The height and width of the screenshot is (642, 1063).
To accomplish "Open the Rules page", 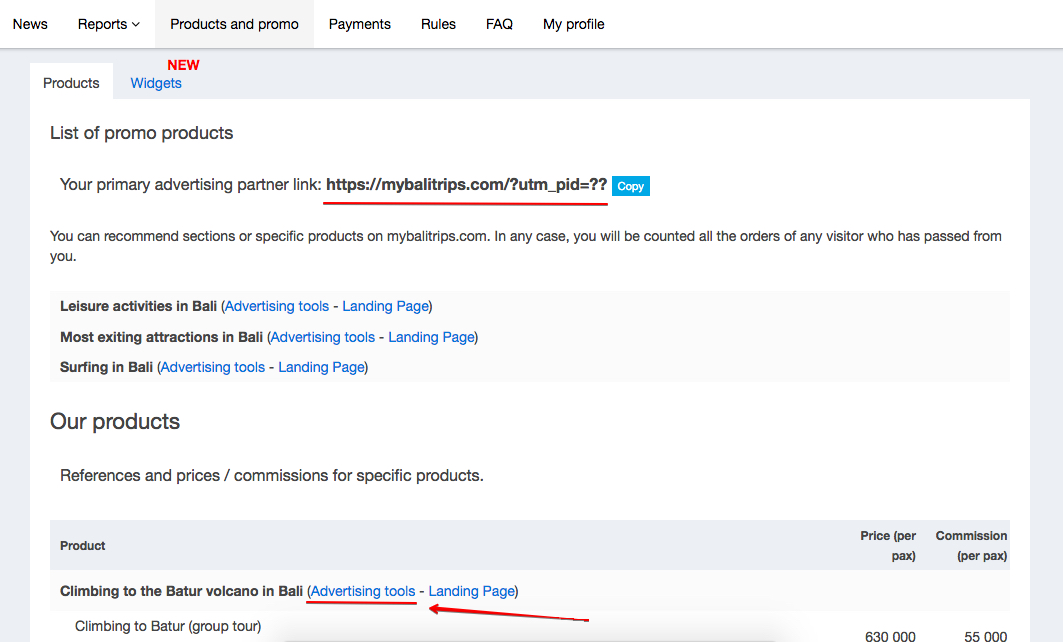I will 438,24.
